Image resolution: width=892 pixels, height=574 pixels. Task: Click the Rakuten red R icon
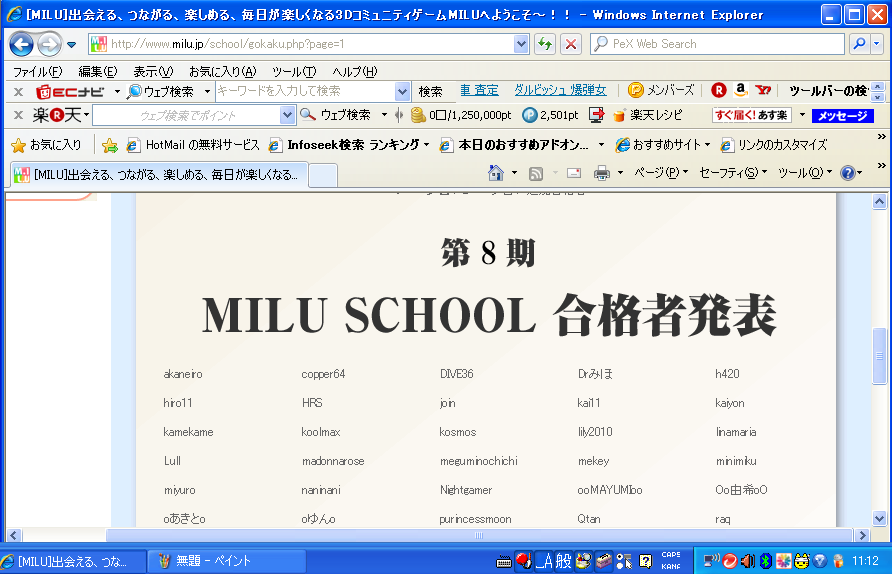pos(718,91)
